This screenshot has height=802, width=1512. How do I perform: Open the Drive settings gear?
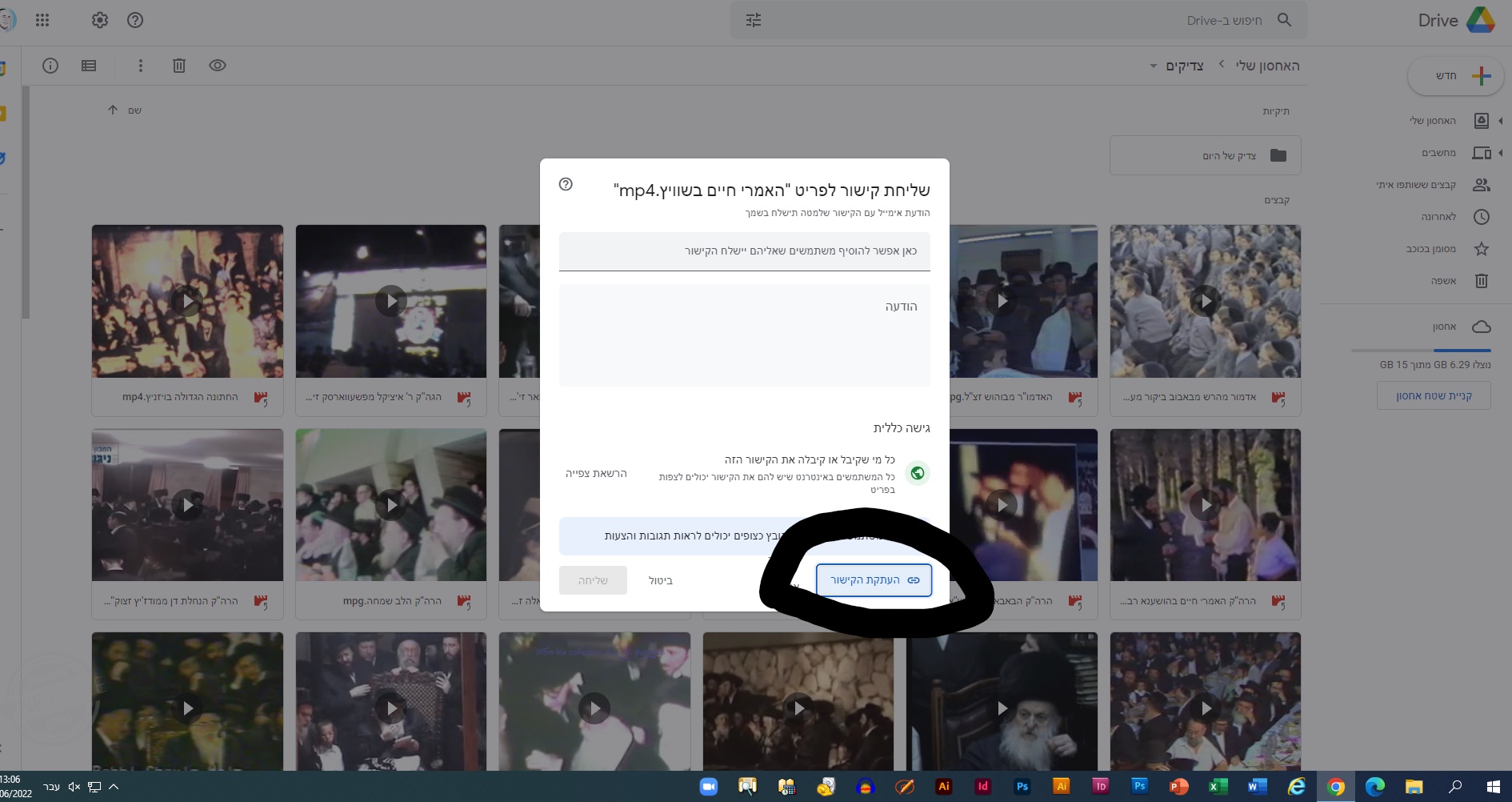(100, 20)
